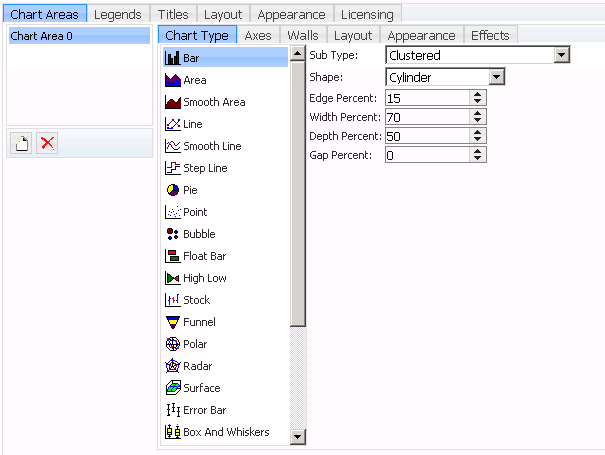Increase the Edge Percent value
Image resolution: width=605 pixels, height=455 pixels.
478,94
